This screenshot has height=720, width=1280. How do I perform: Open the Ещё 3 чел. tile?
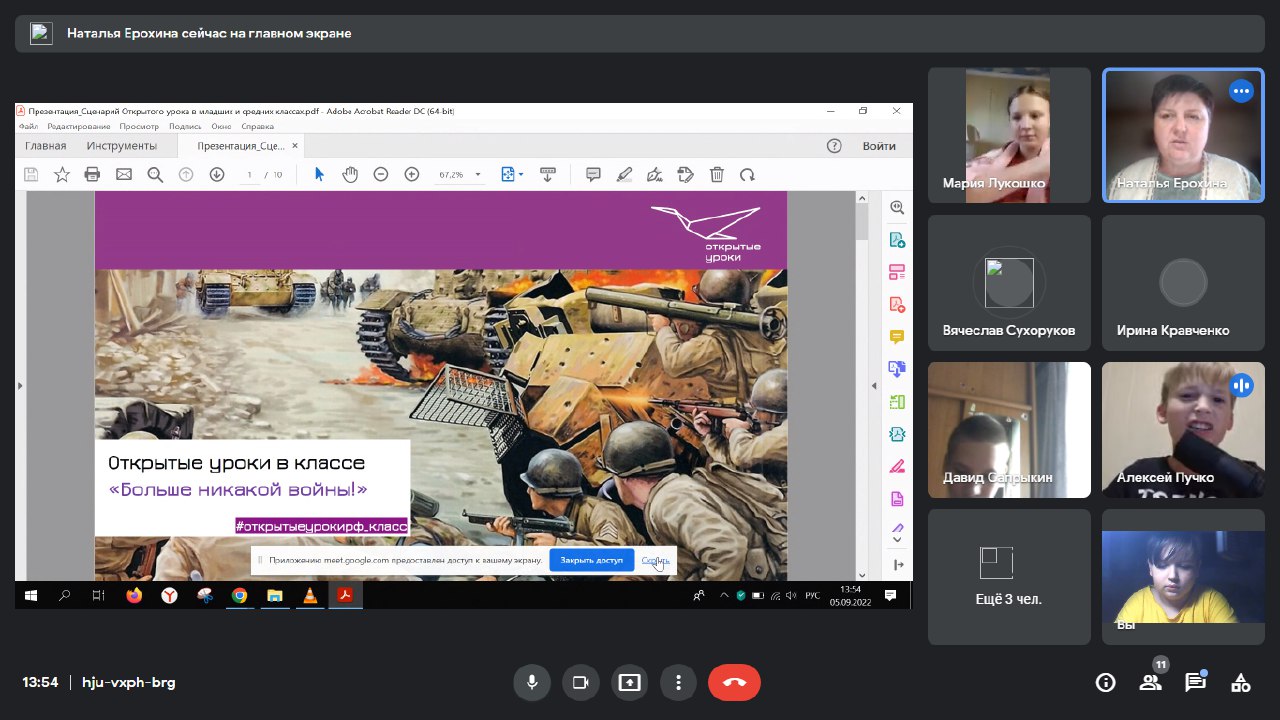(x=1009, y=577)
